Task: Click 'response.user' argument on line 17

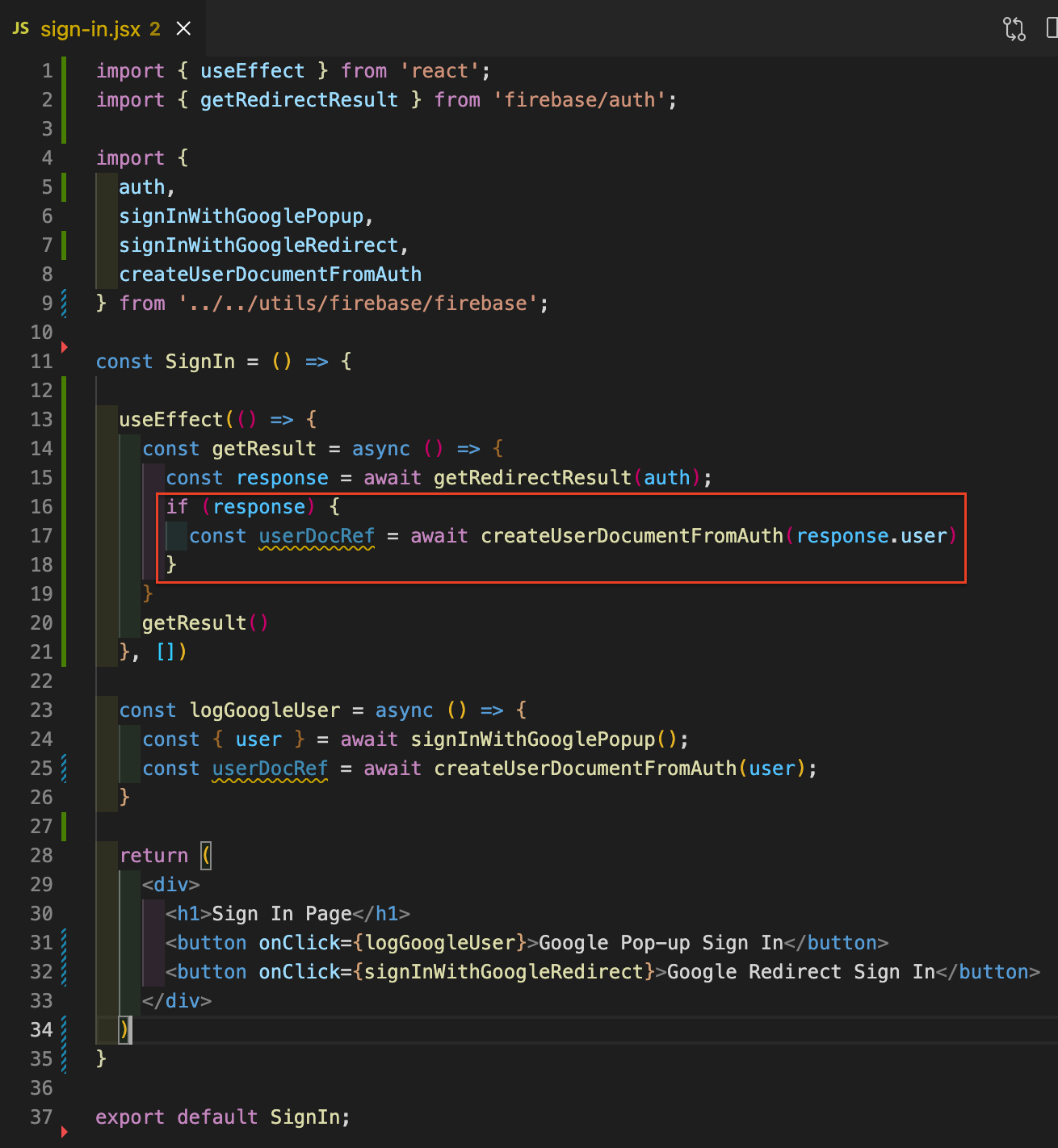Action: tap(871, 536)
